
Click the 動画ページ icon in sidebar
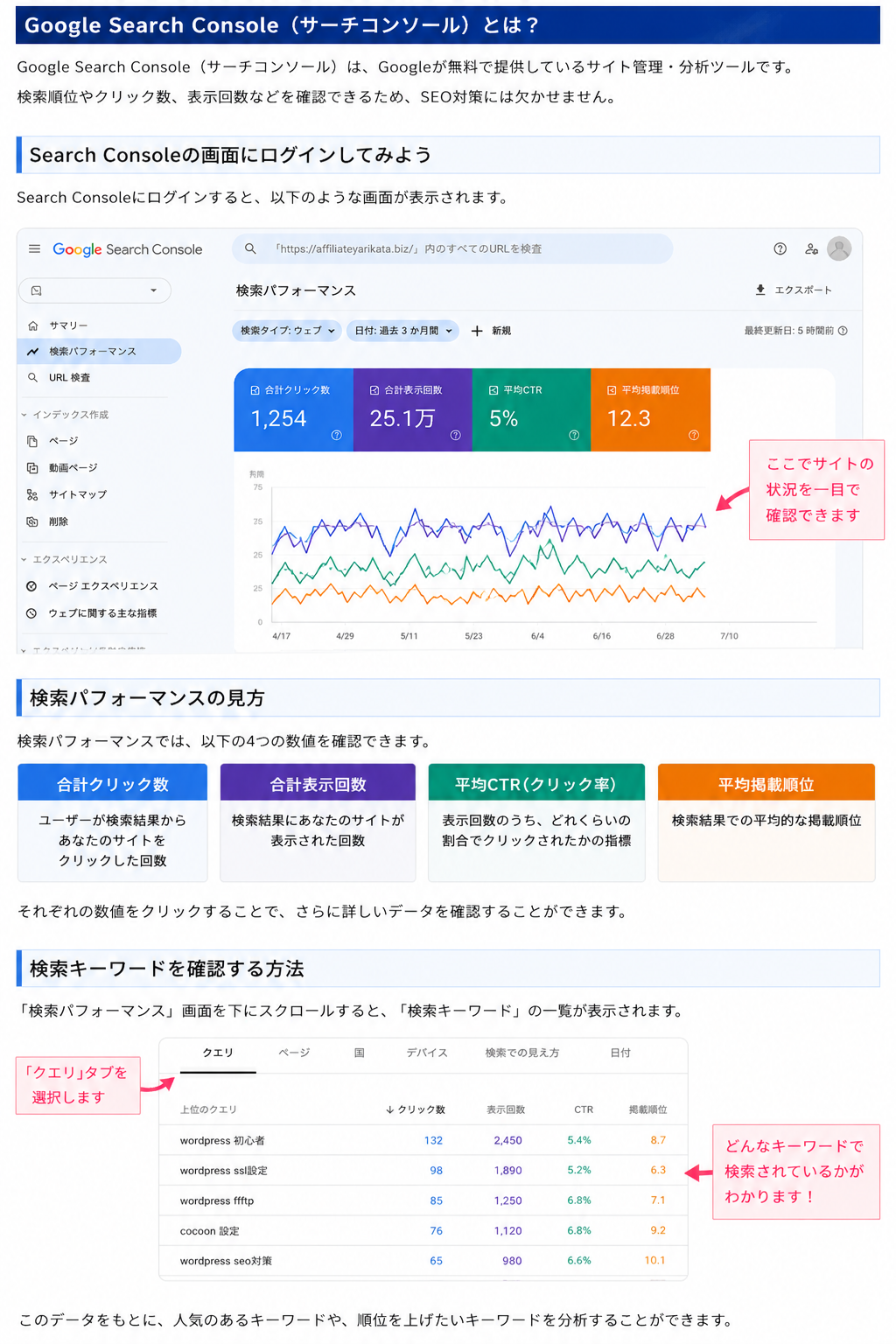[32, 468]
